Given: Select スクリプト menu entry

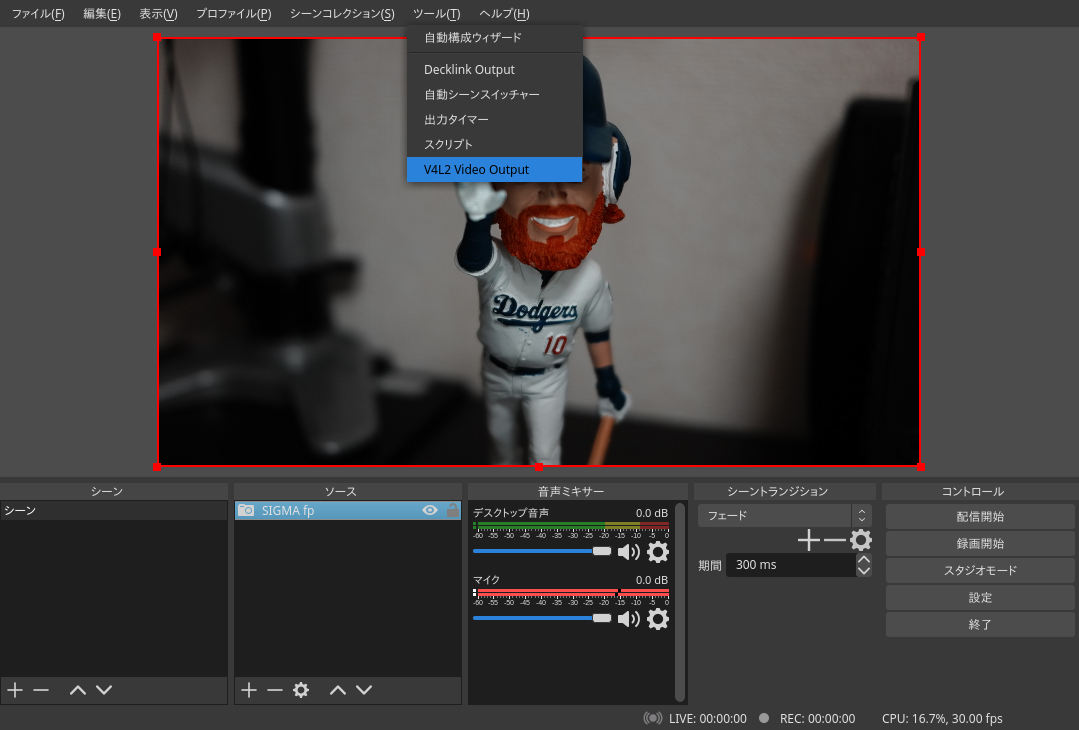Looking at the screenshot, I should 495,144.
